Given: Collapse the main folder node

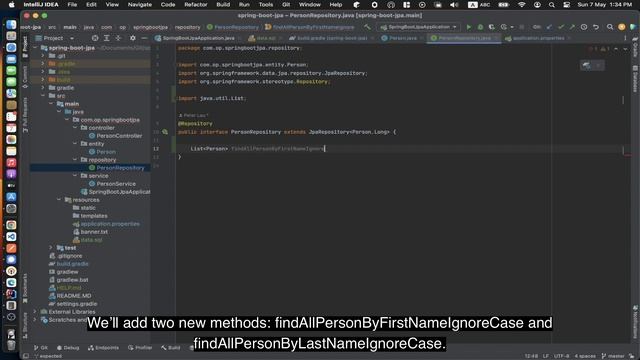Looking at the screenshot, I should 51,104.
